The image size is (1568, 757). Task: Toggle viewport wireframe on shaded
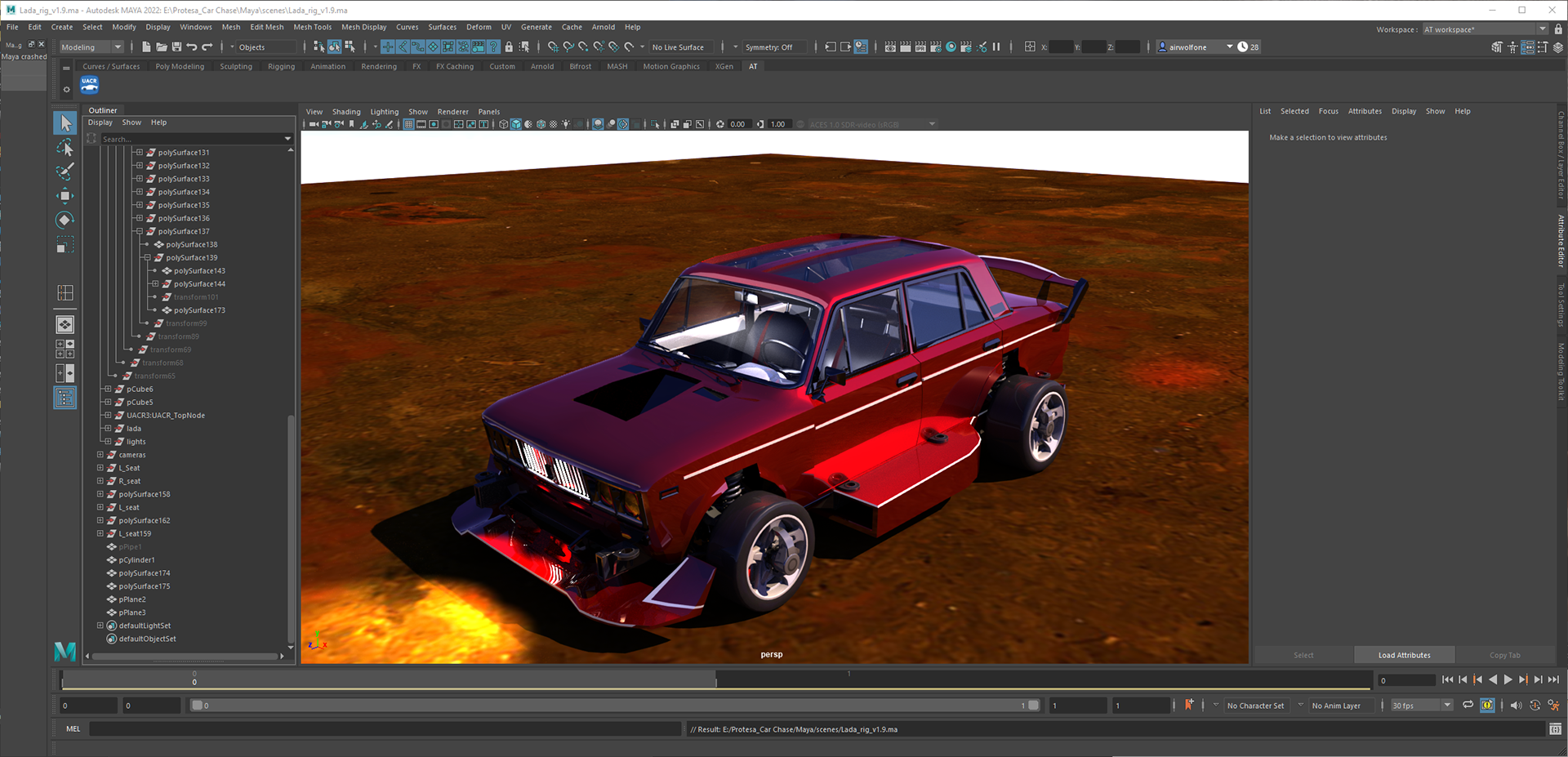pos(541,124)
